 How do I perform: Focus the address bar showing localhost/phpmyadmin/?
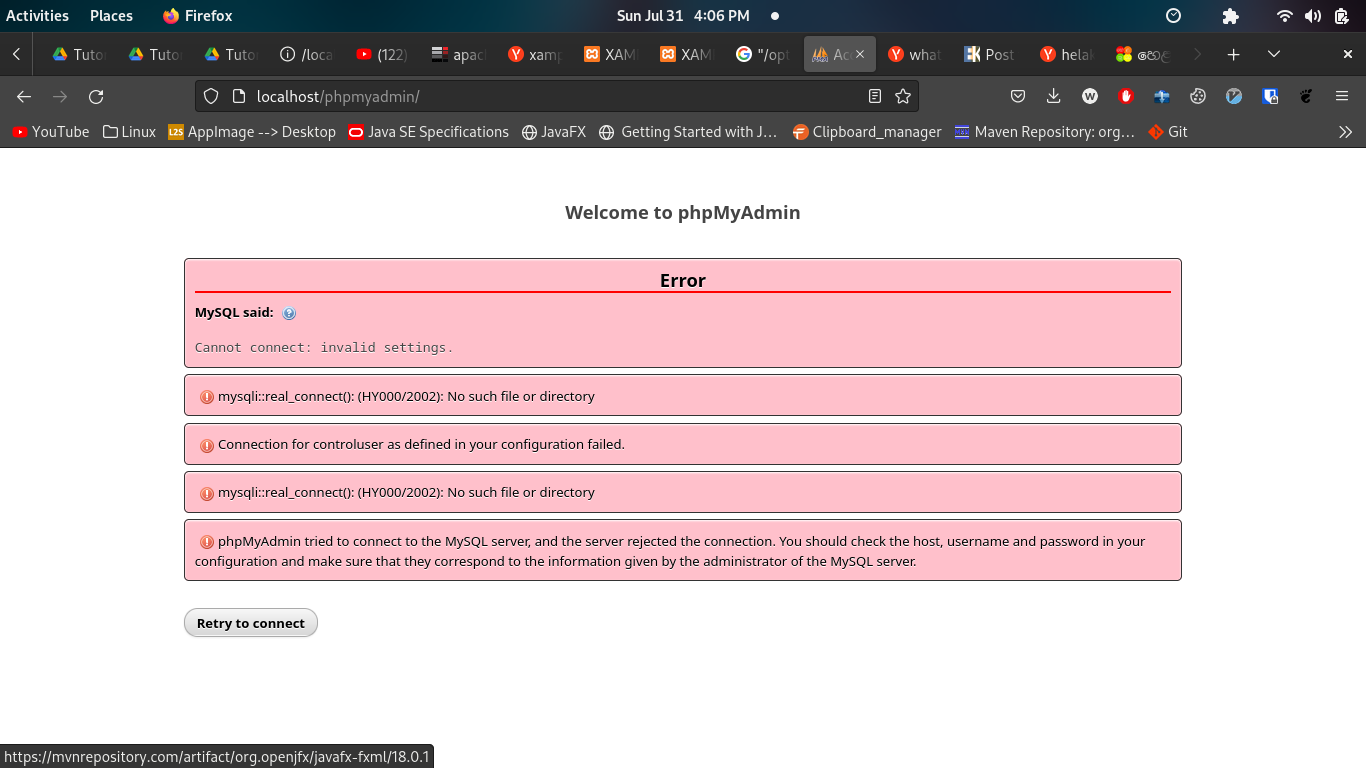pyautogui.click(x=556, y=96)
